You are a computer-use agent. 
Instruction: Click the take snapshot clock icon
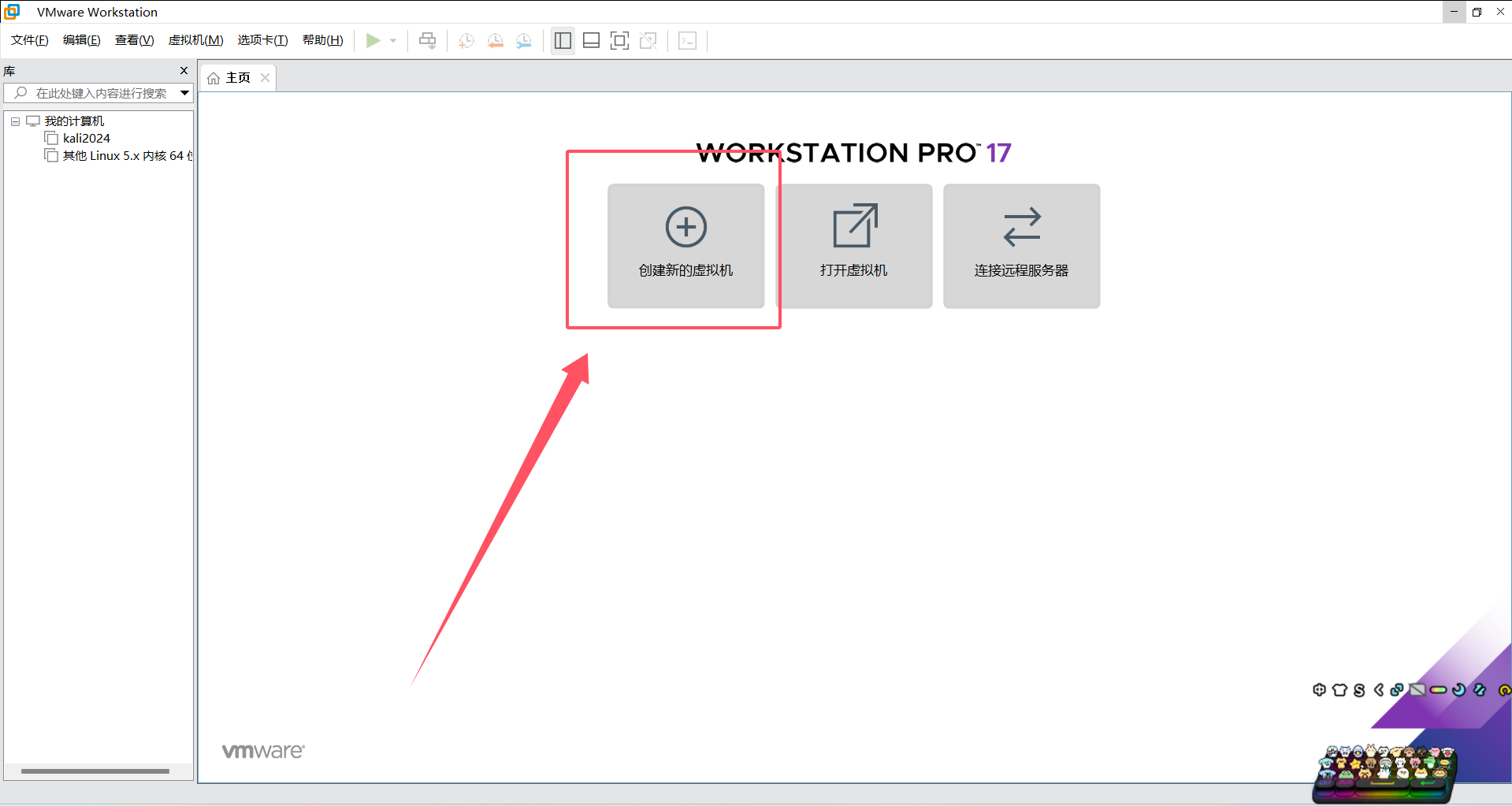(466, 41)
